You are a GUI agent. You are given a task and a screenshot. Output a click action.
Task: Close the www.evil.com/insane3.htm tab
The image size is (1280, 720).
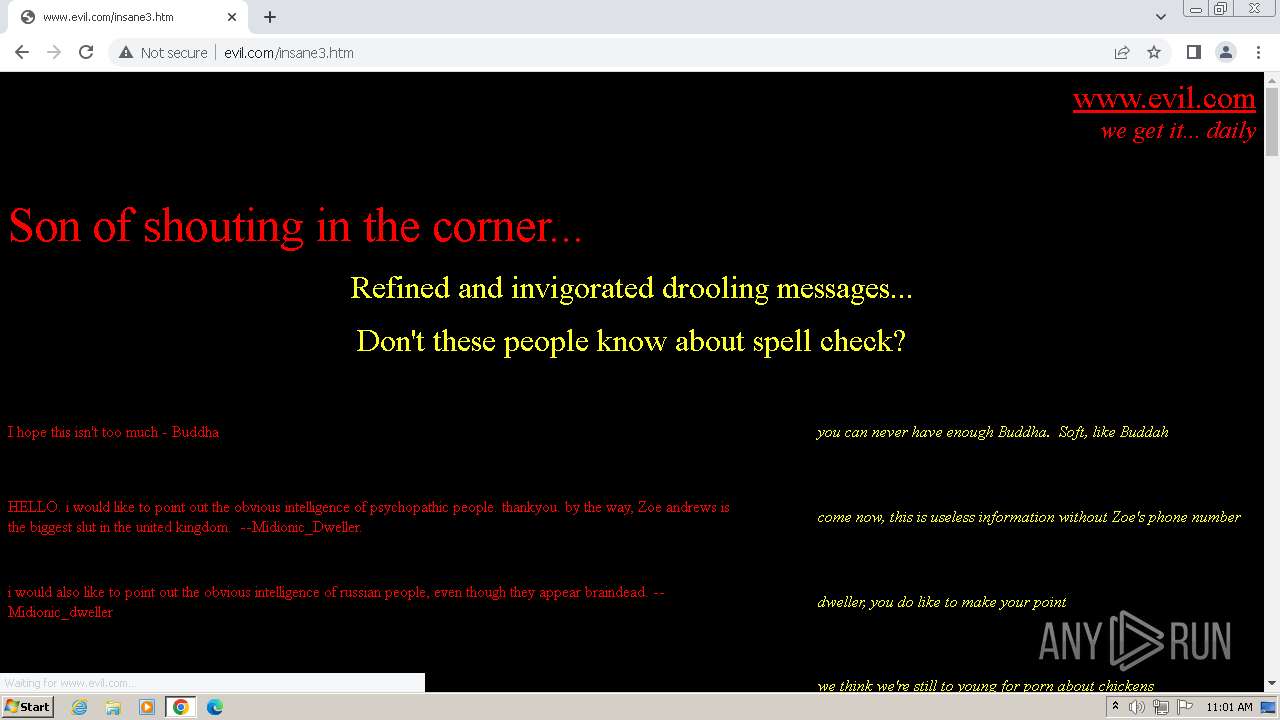pyautogui.click(x=232, y=17)
